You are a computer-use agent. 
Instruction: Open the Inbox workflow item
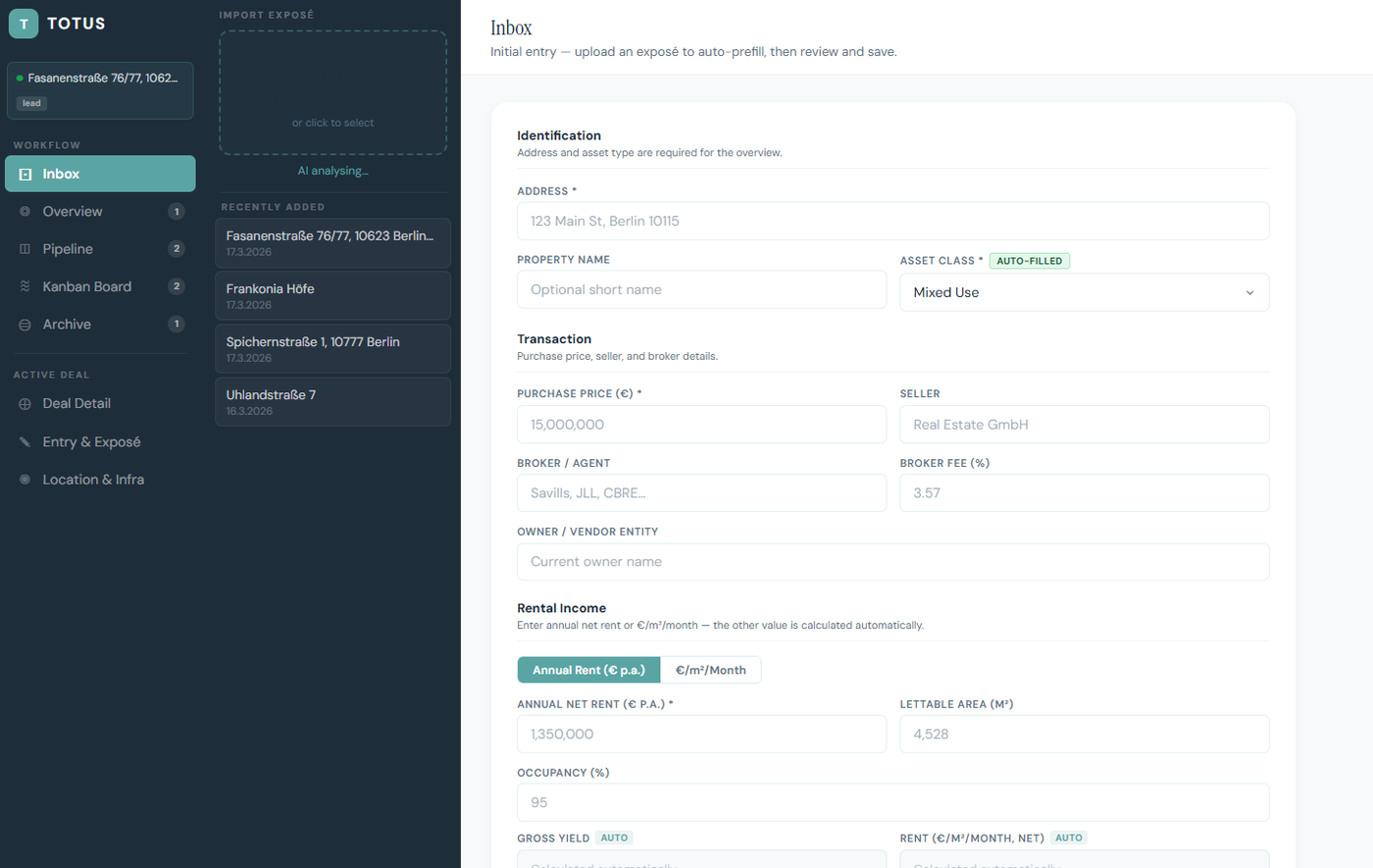click(x=100, y=174)
